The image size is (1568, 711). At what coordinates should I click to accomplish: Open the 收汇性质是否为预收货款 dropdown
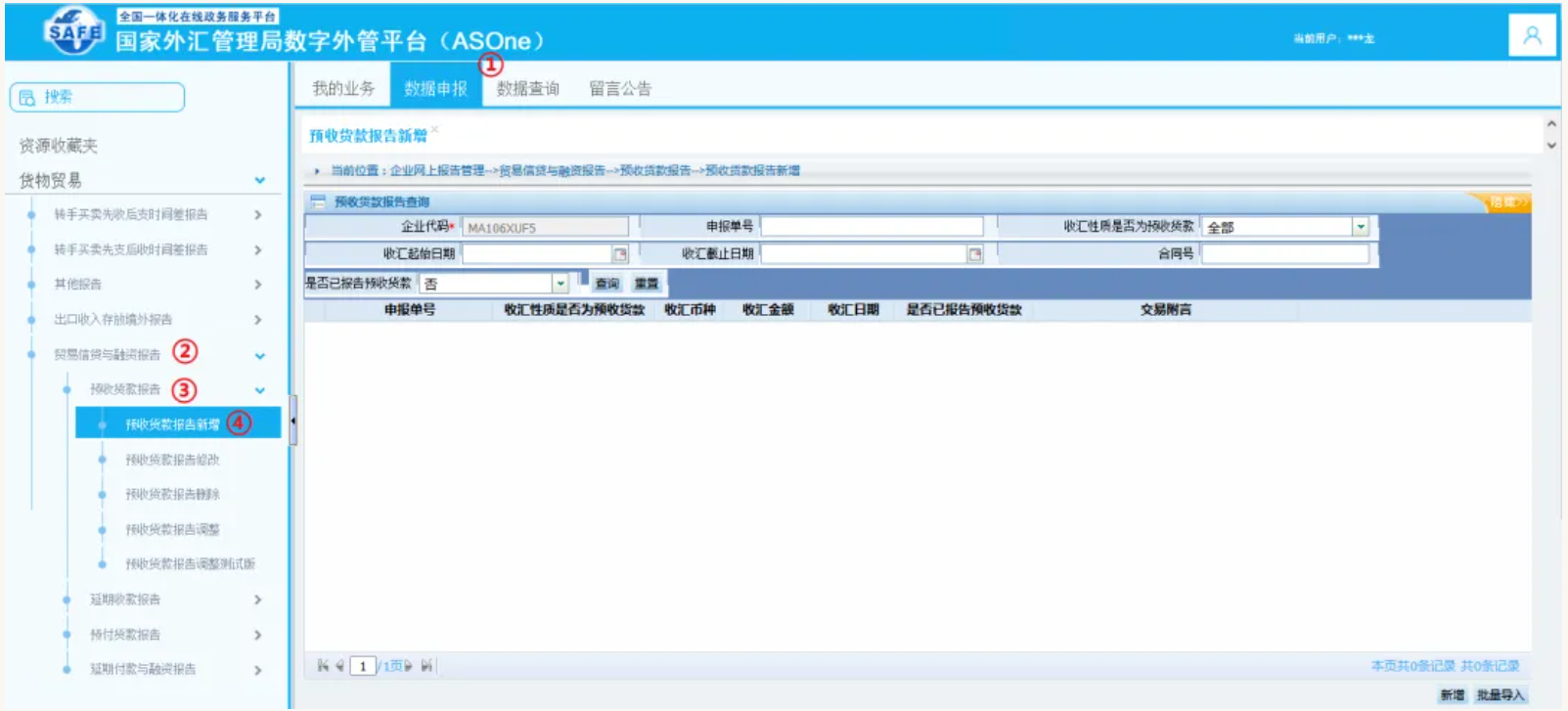(x=1360, y=227)
